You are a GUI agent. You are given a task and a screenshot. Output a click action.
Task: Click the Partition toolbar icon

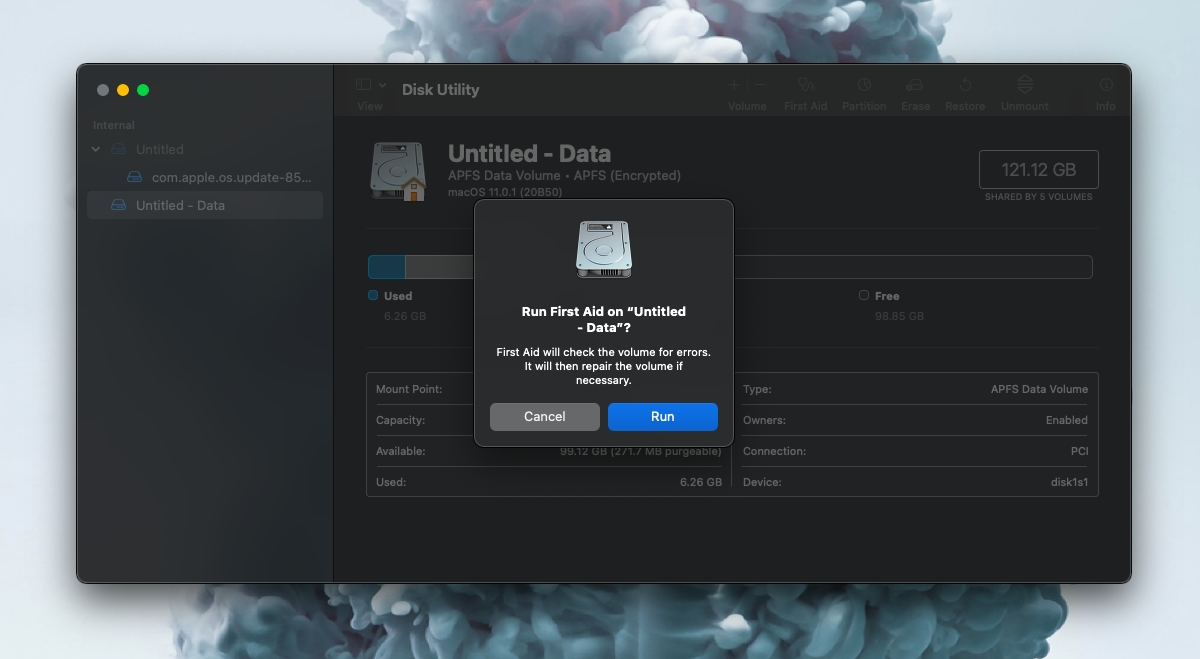click(x=864, y=86)
